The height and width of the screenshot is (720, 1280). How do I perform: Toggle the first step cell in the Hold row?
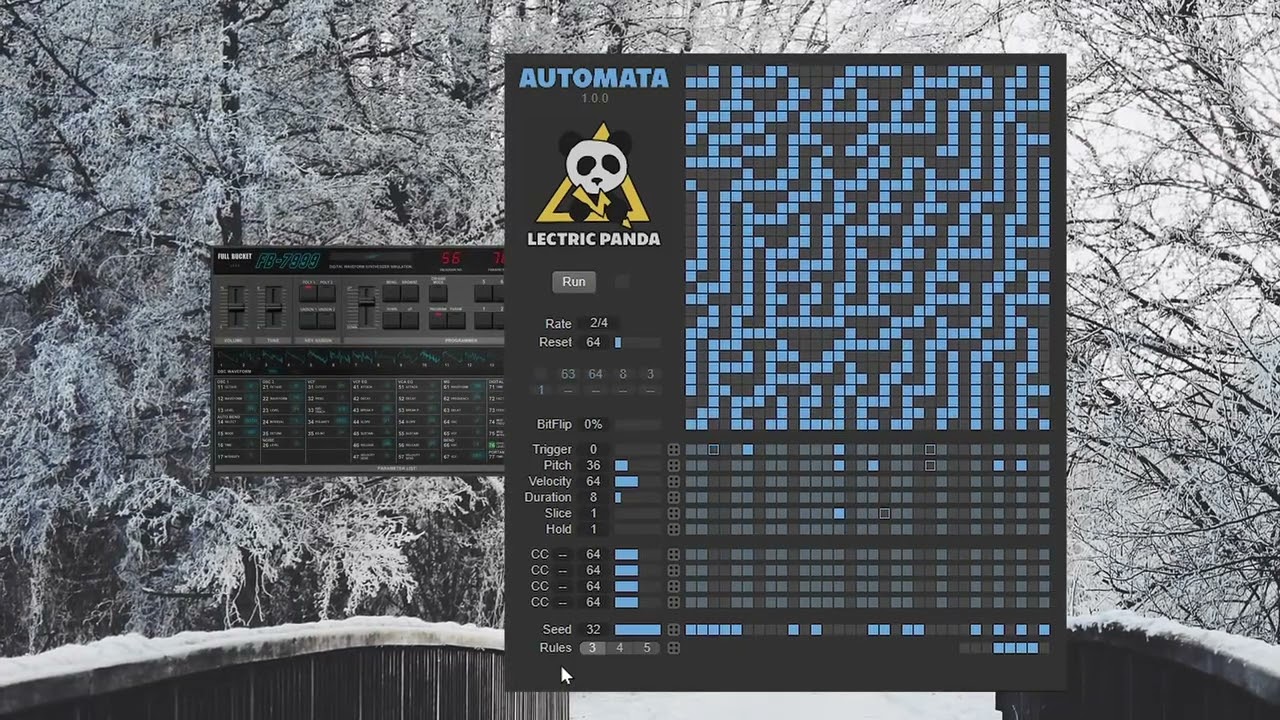[690, 530]
